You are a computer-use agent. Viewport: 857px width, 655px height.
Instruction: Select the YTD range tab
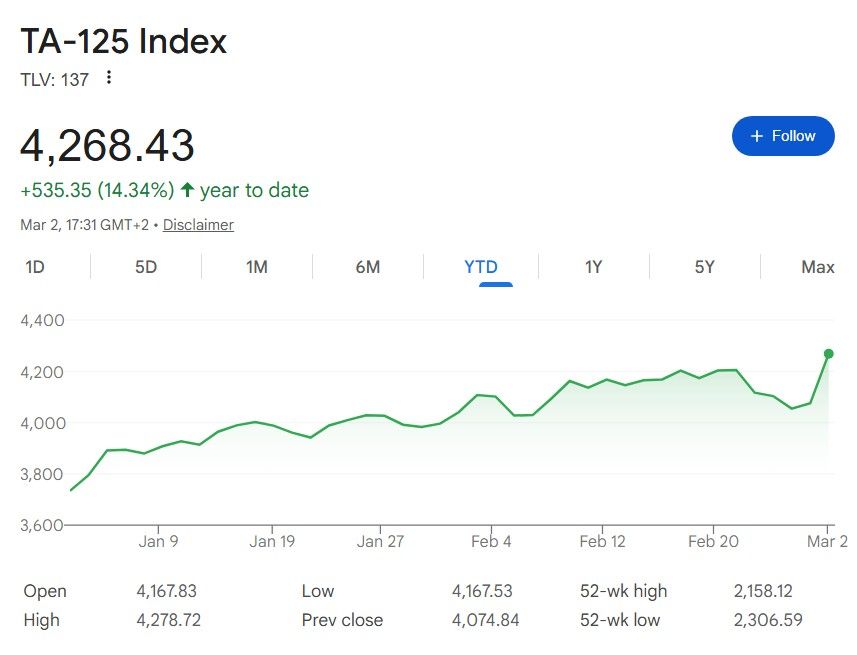481,267
